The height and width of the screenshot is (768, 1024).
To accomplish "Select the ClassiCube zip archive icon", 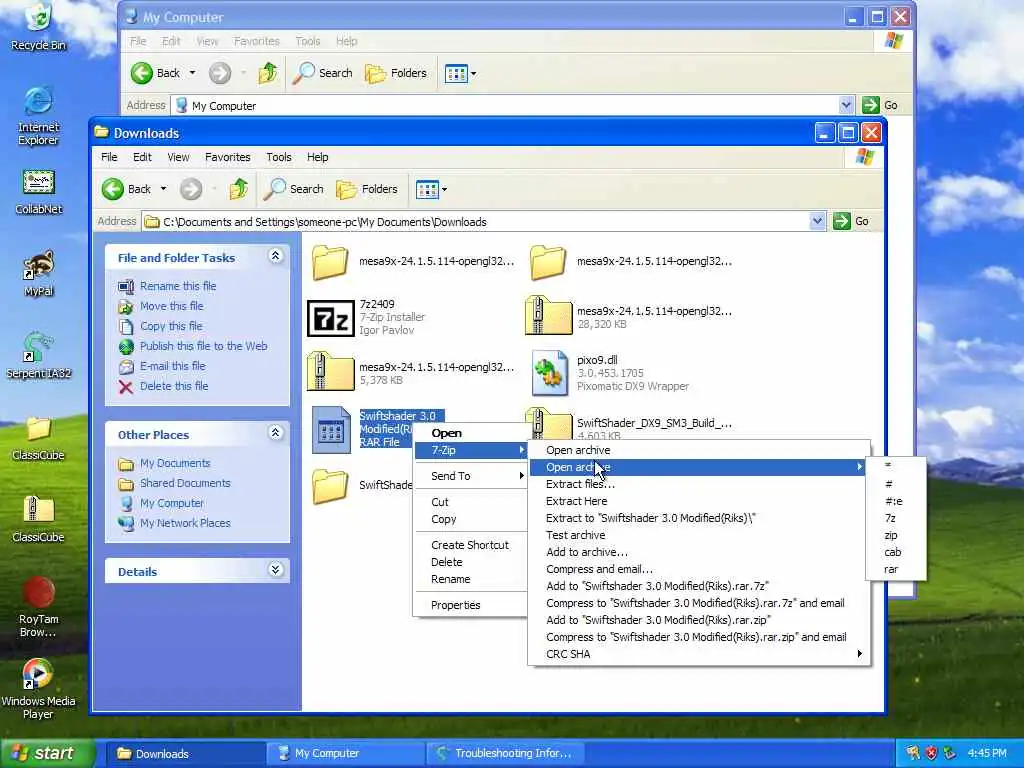I will [38, 520].
